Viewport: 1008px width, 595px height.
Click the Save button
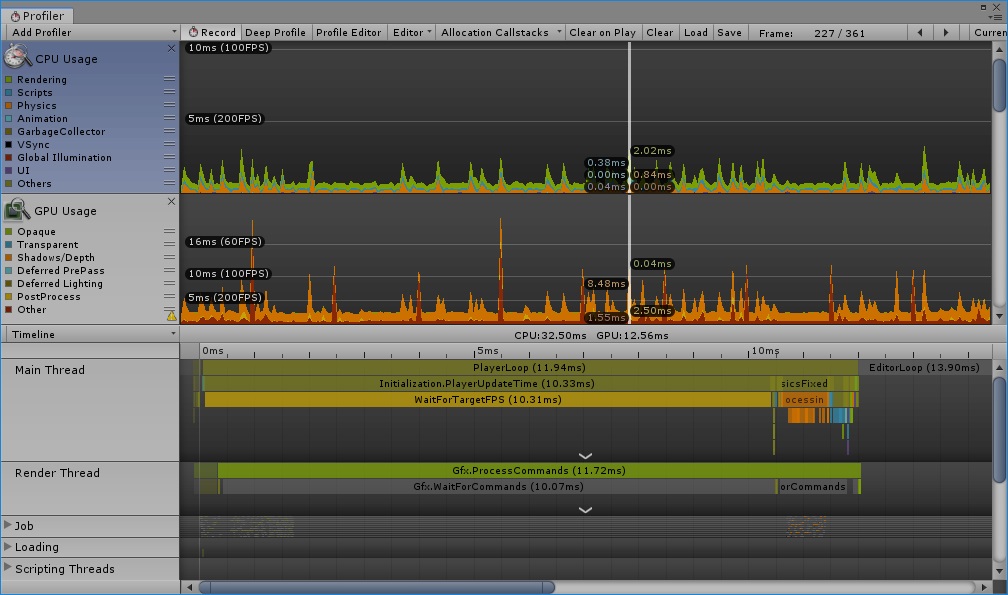click(x=730, y=32)
